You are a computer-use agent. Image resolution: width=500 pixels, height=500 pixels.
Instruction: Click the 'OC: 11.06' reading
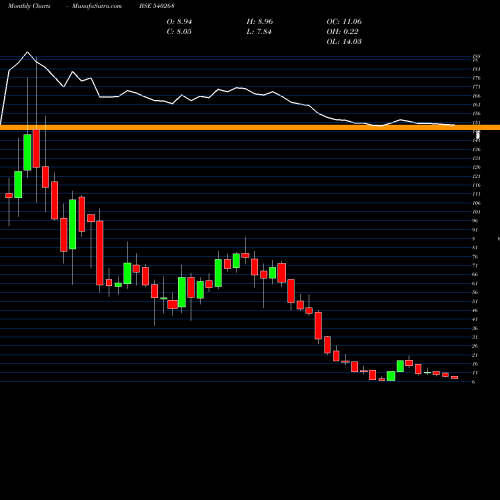344,22
